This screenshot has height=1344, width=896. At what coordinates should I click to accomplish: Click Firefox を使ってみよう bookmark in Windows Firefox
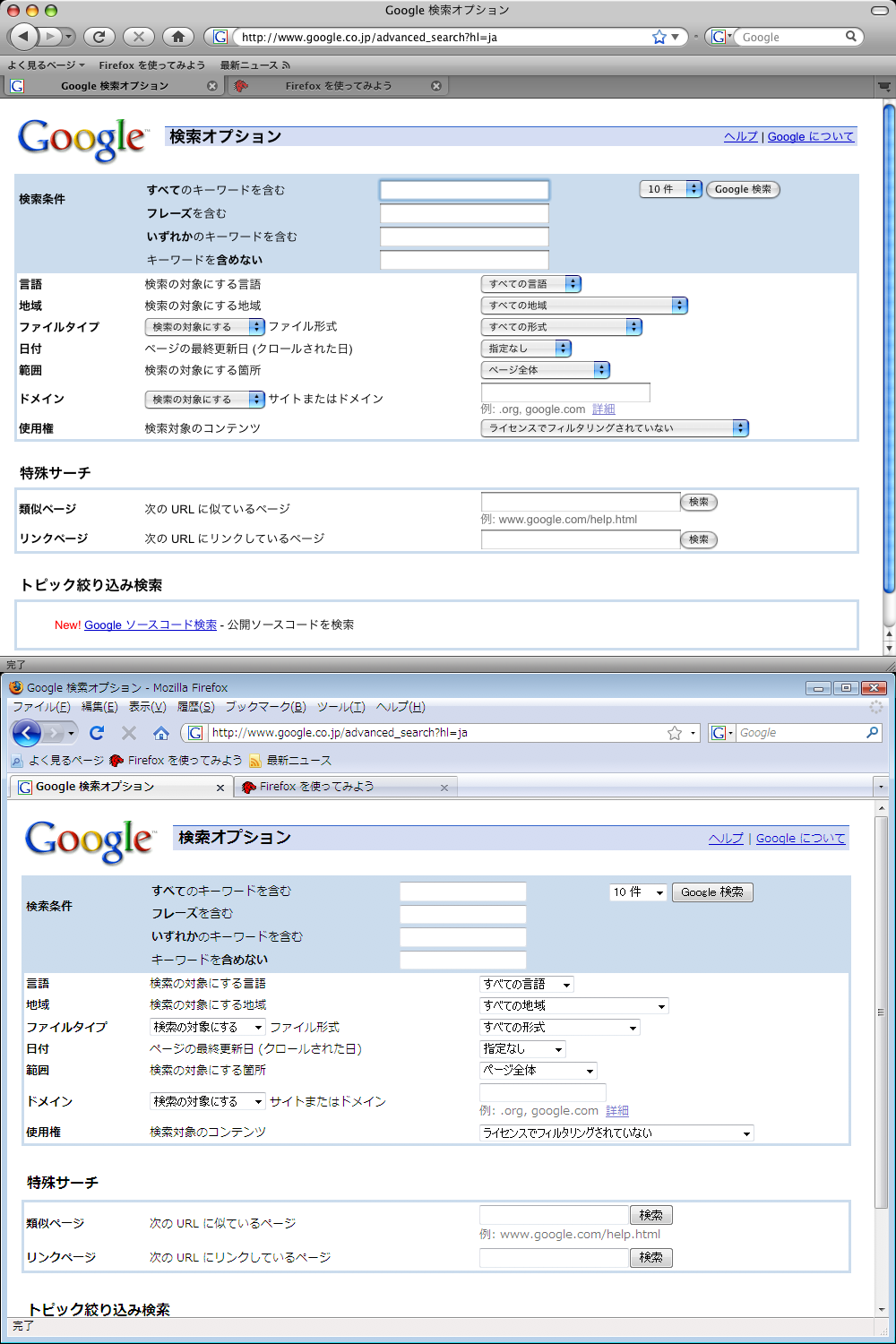pyautogui.click(x=176, y=760)
